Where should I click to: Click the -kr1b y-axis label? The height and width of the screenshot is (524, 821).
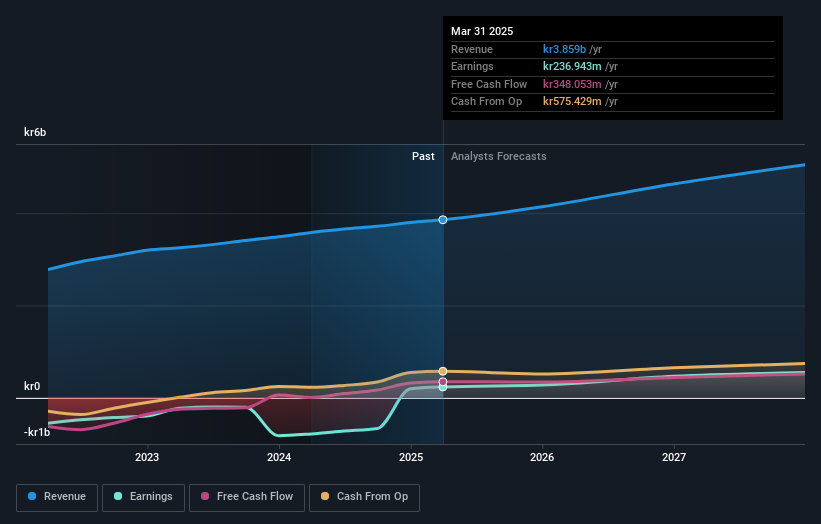pyautogui.click(x=37, y=432)
